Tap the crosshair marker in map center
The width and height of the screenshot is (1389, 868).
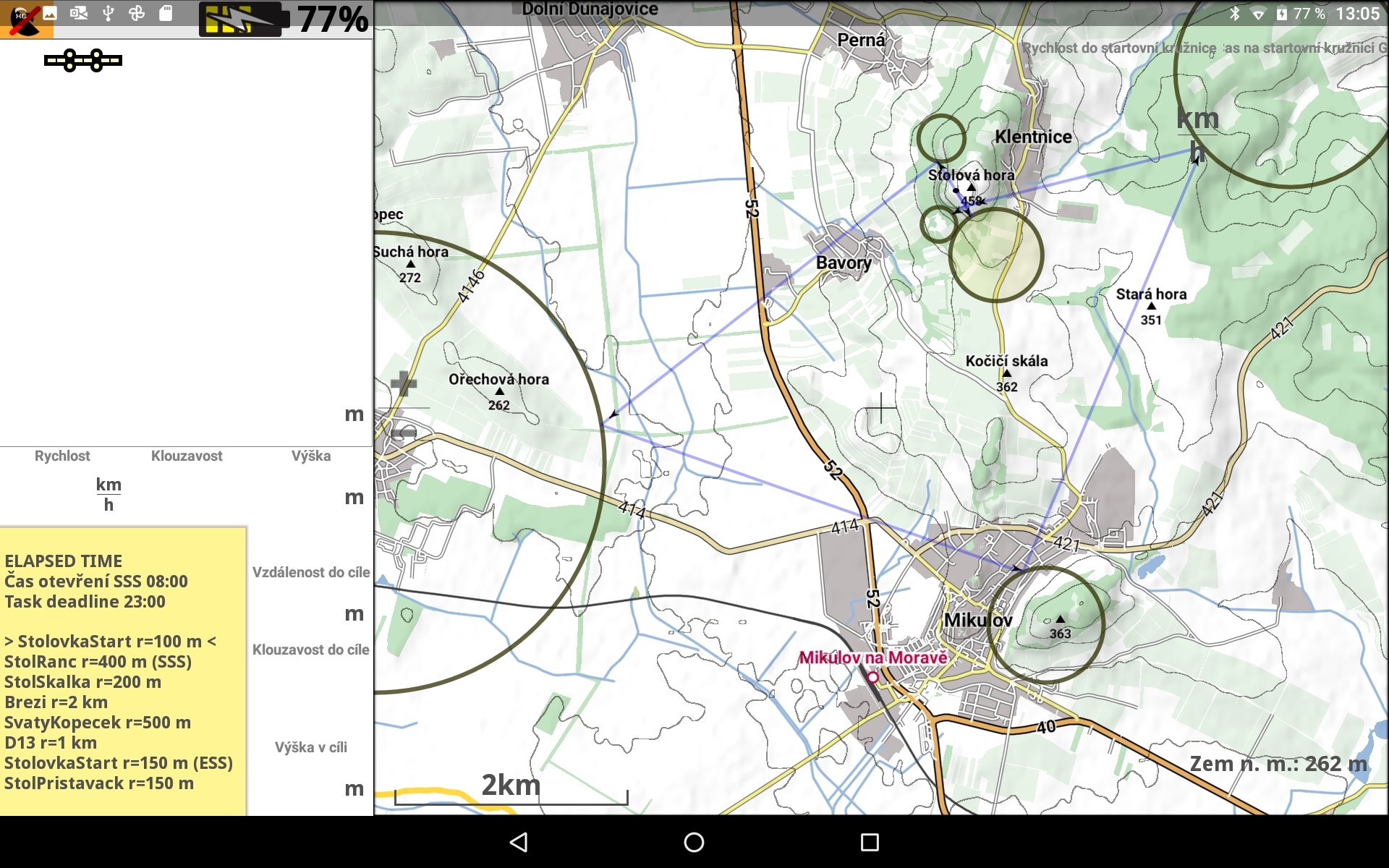(x=881, y=409)
